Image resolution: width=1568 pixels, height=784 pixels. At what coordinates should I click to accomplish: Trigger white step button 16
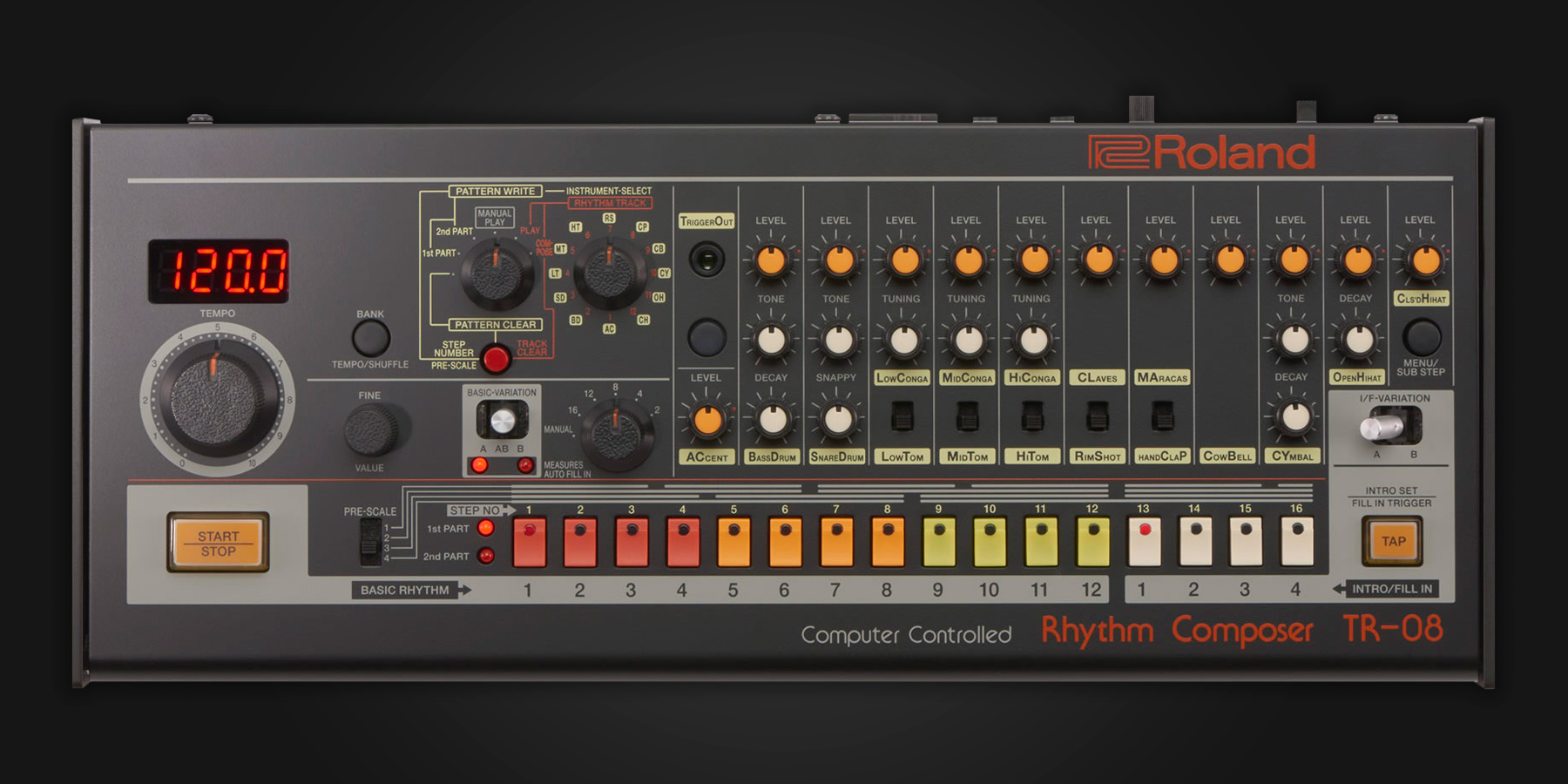pos(1297,541)
